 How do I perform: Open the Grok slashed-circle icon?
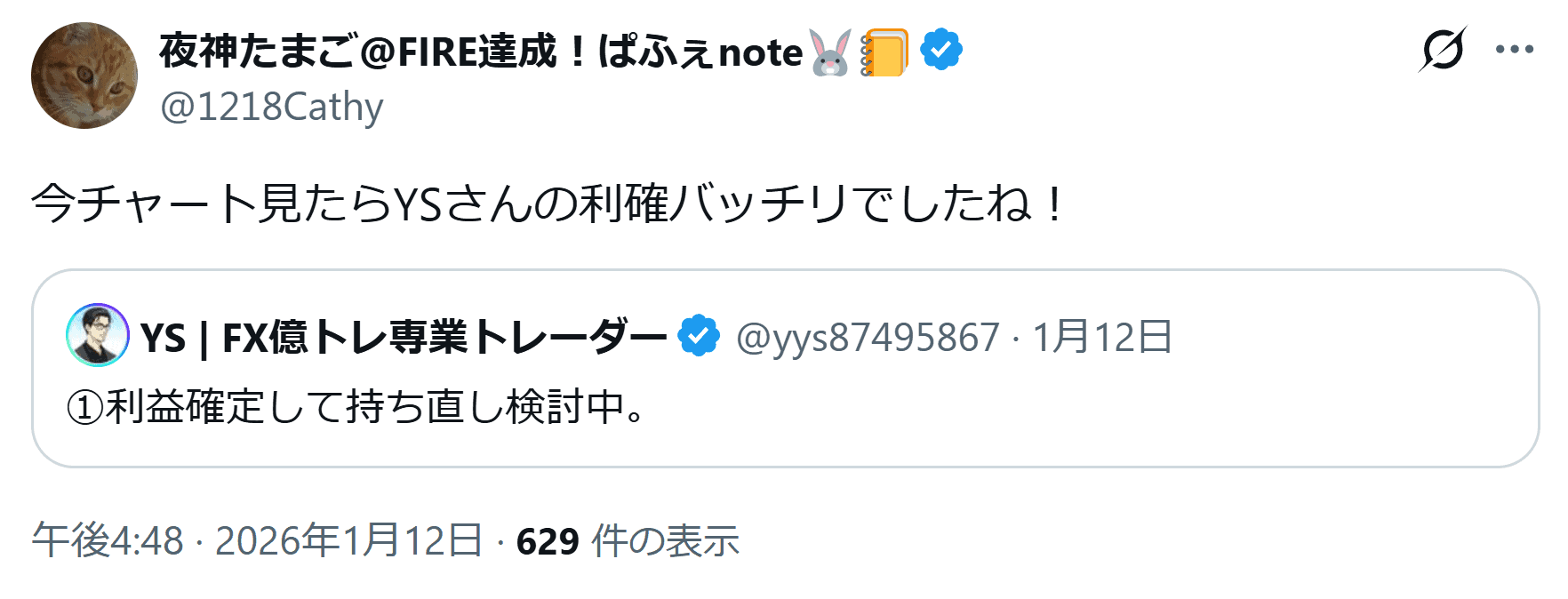pos(1442,49)
